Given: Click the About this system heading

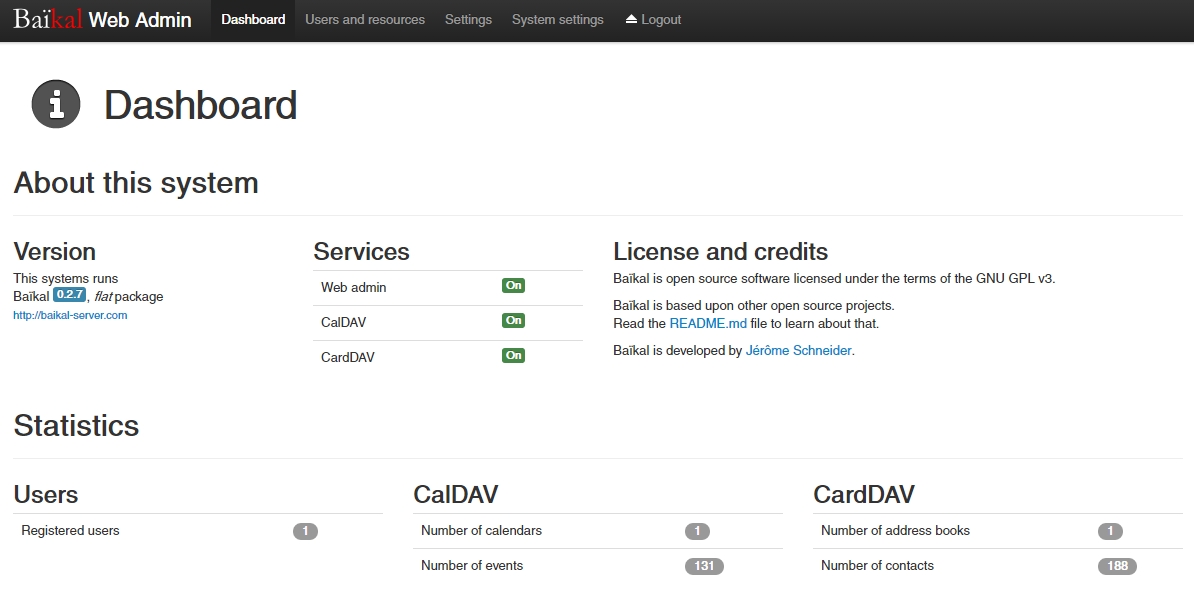Looking at the screenshot, I should (x=136, y=183).
